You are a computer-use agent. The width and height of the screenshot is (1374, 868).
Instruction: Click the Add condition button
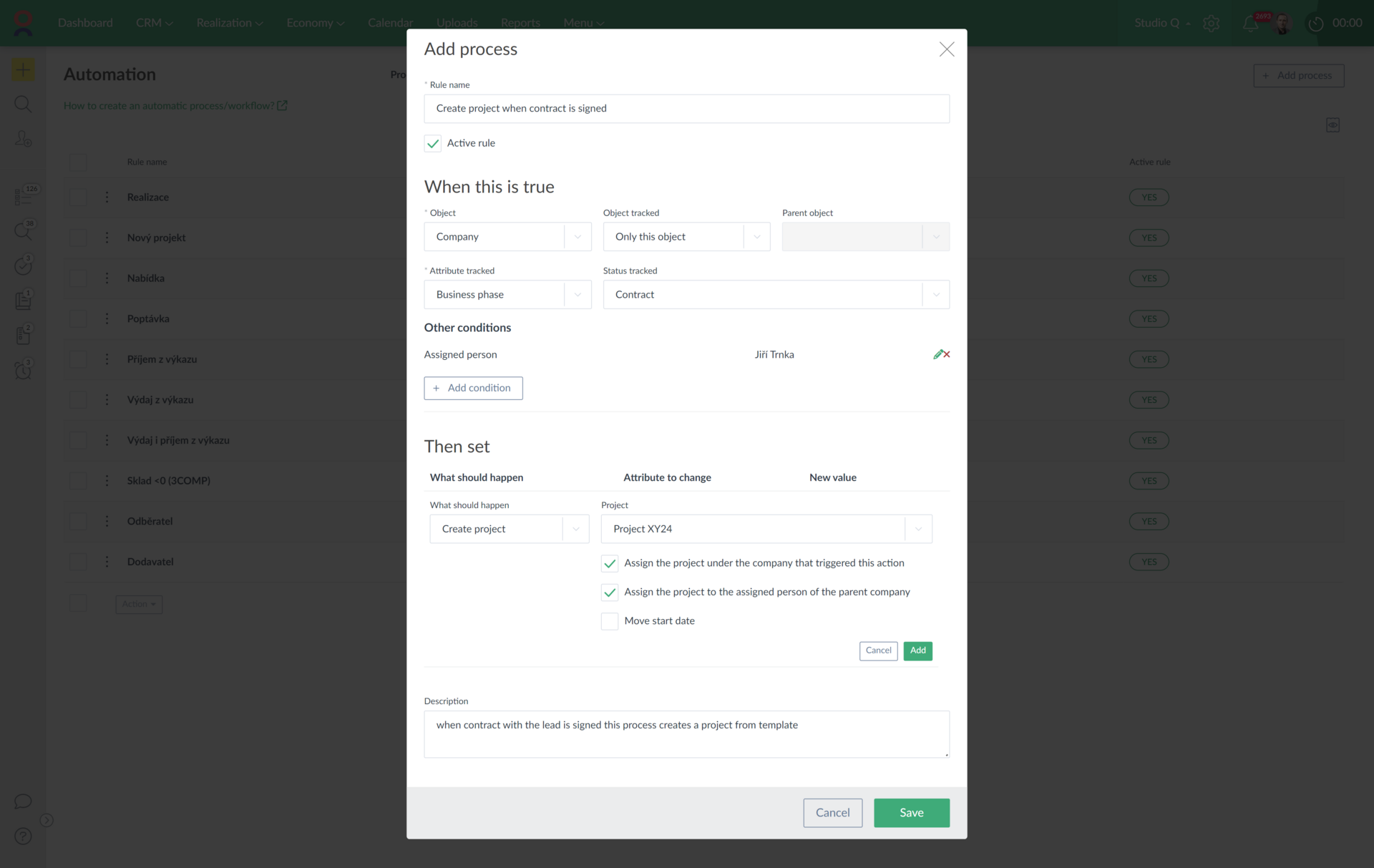[473, 388]
